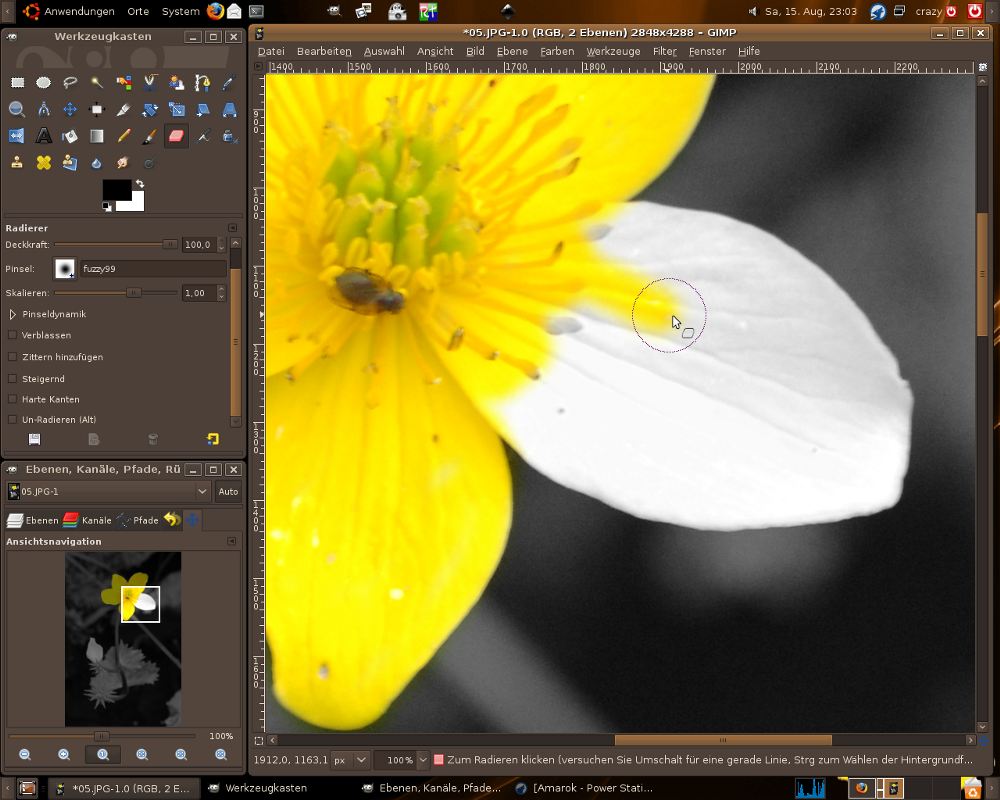The image size is (1000, 800).
Task: Select the Free Select lasso tool
Action: (x=70, y=82)
